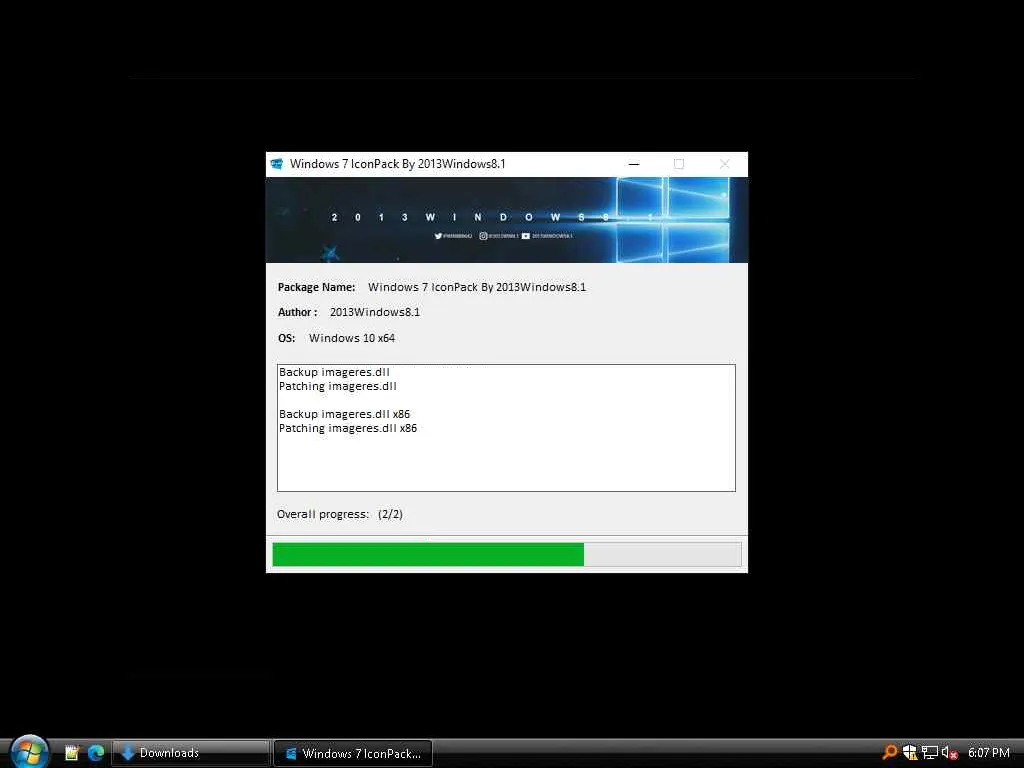The width and height of the screenshot is (1024, 768).
Task: Open Microsoft Edge from quick launch
Action: click(96, 753)
